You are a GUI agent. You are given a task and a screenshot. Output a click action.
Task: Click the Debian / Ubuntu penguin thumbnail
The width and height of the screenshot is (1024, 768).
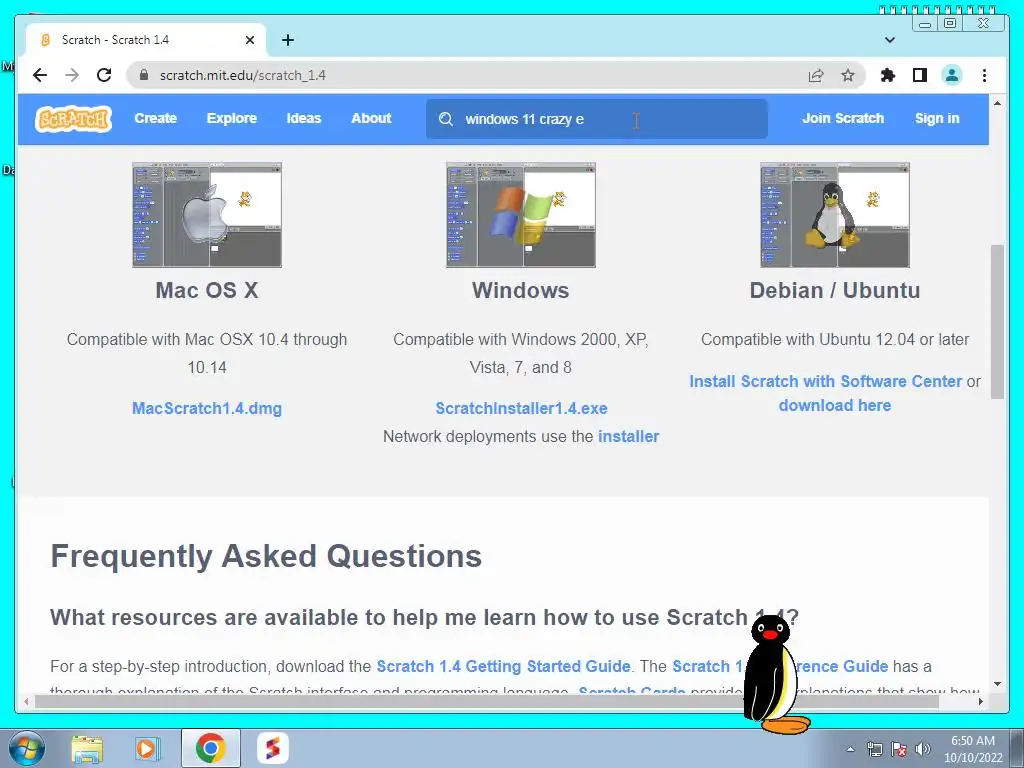coord(835,215)
